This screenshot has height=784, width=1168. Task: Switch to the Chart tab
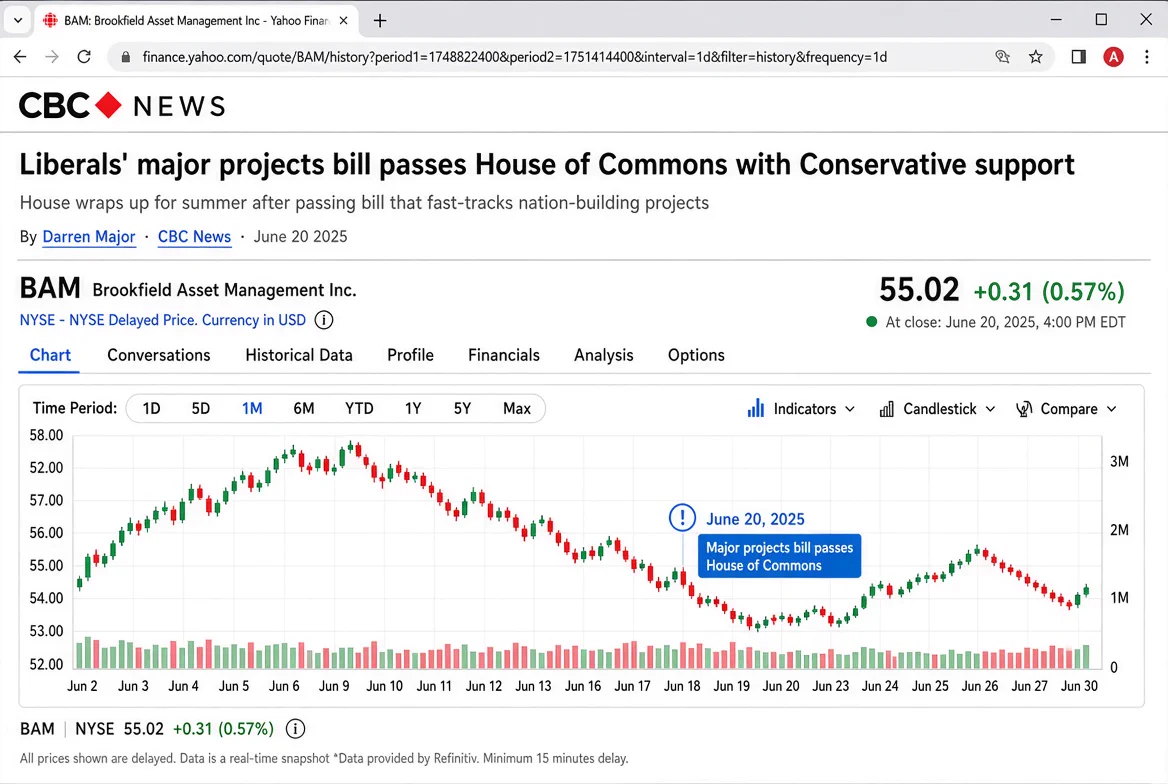click(50, 355)
